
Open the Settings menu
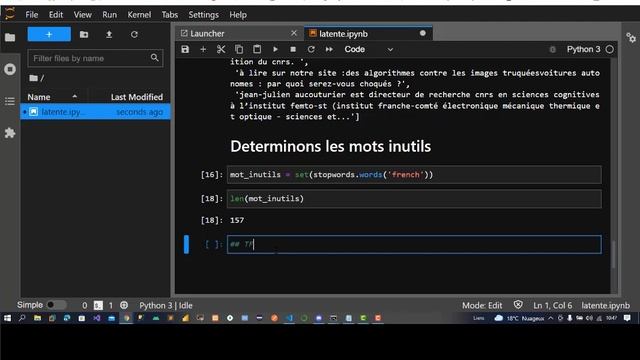203,15
